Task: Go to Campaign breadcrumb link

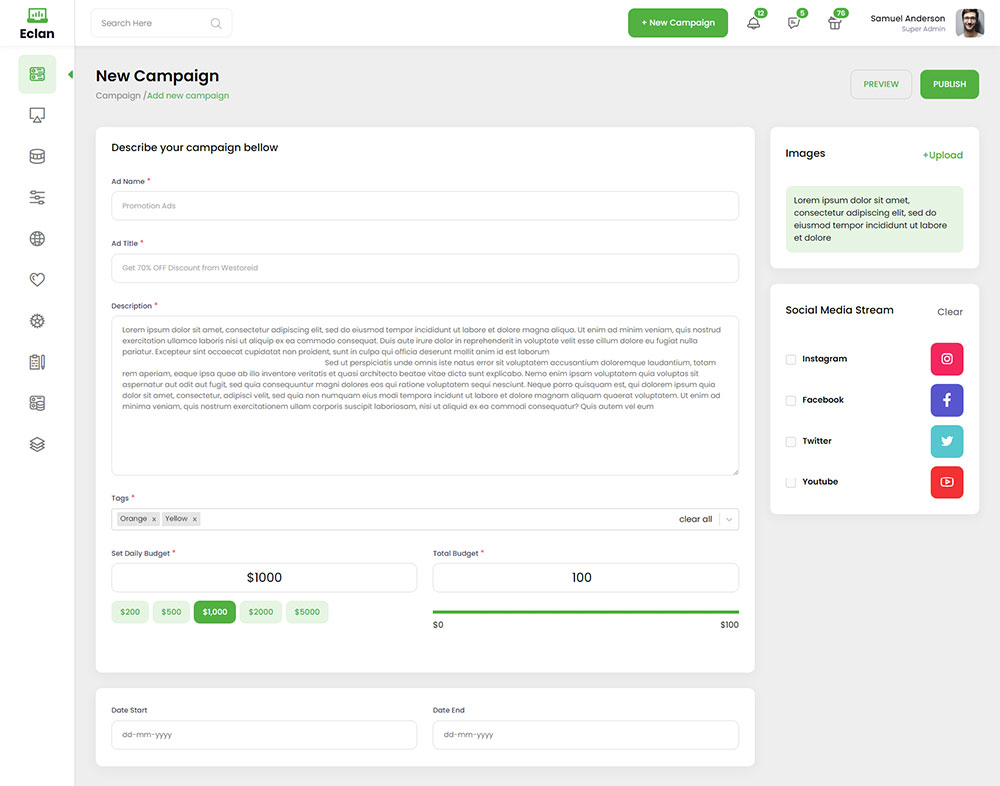Action: coord(118,96)
